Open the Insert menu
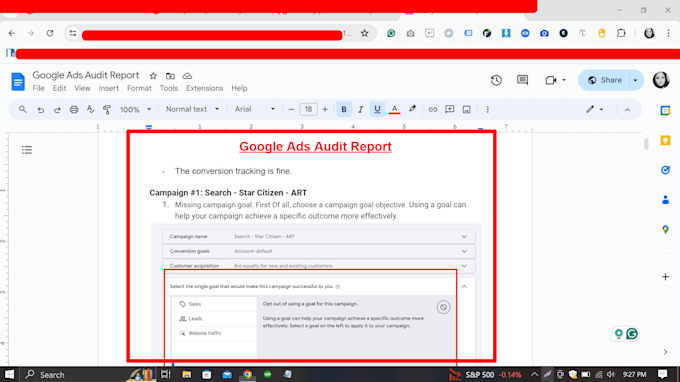680x382 pixels. [x=108, y=88]
